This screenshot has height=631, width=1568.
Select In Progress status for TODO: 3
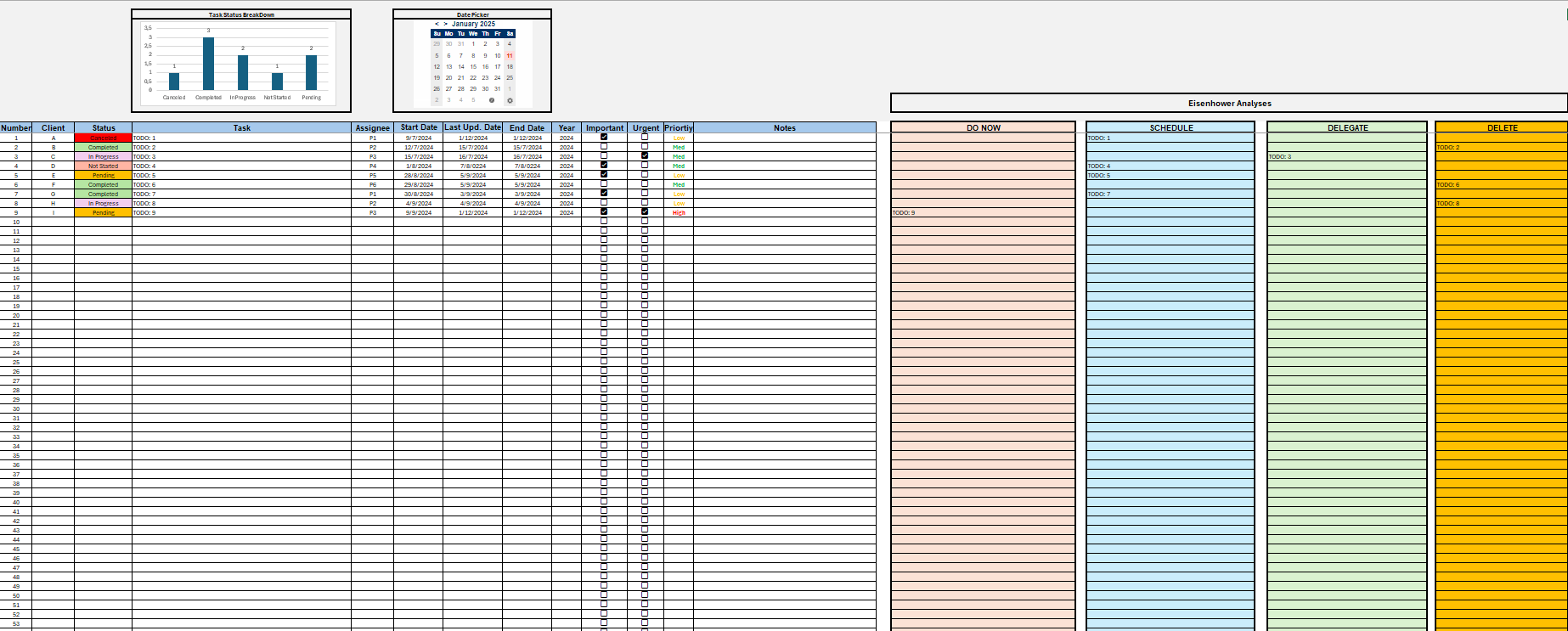[x=104, y=156]
